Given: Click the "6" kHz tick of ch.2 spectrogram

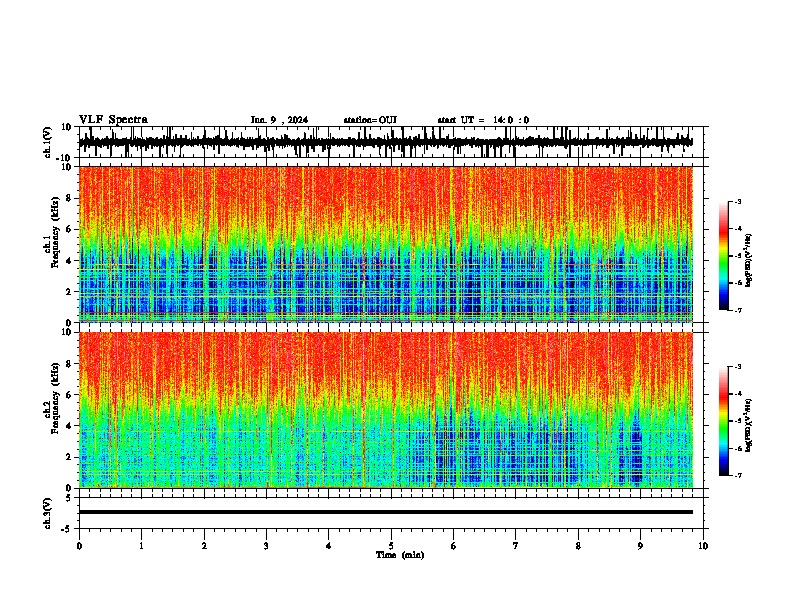Looking at the screenshot, I should pyautogui.click(x=69, y=394).
